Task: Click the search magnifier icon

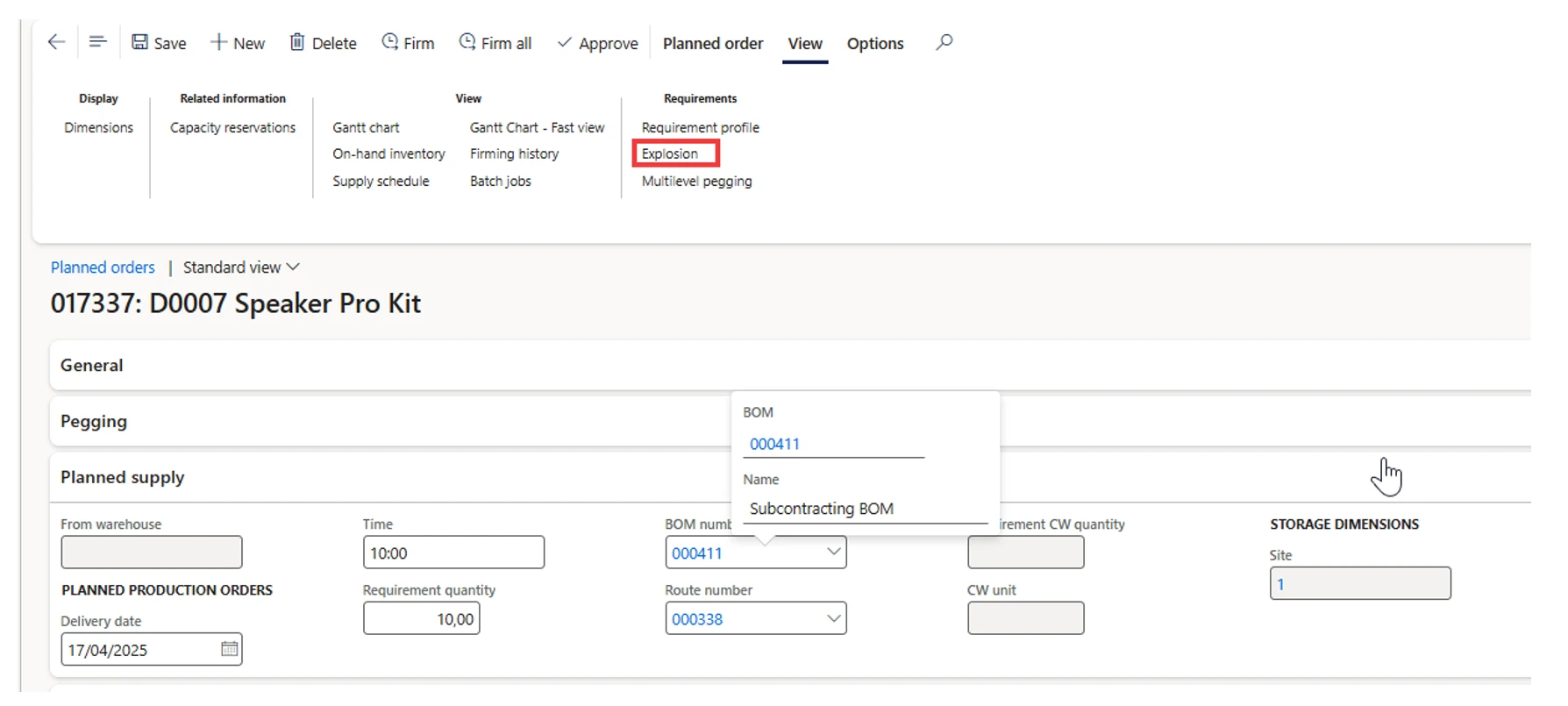Action: [944, 42]
